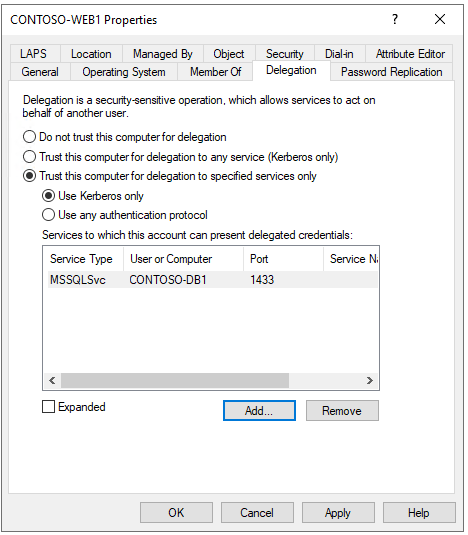Click the help question mark icon
Image resolution: width=468 pixels, height=535 pixels.
pos(395,19)
